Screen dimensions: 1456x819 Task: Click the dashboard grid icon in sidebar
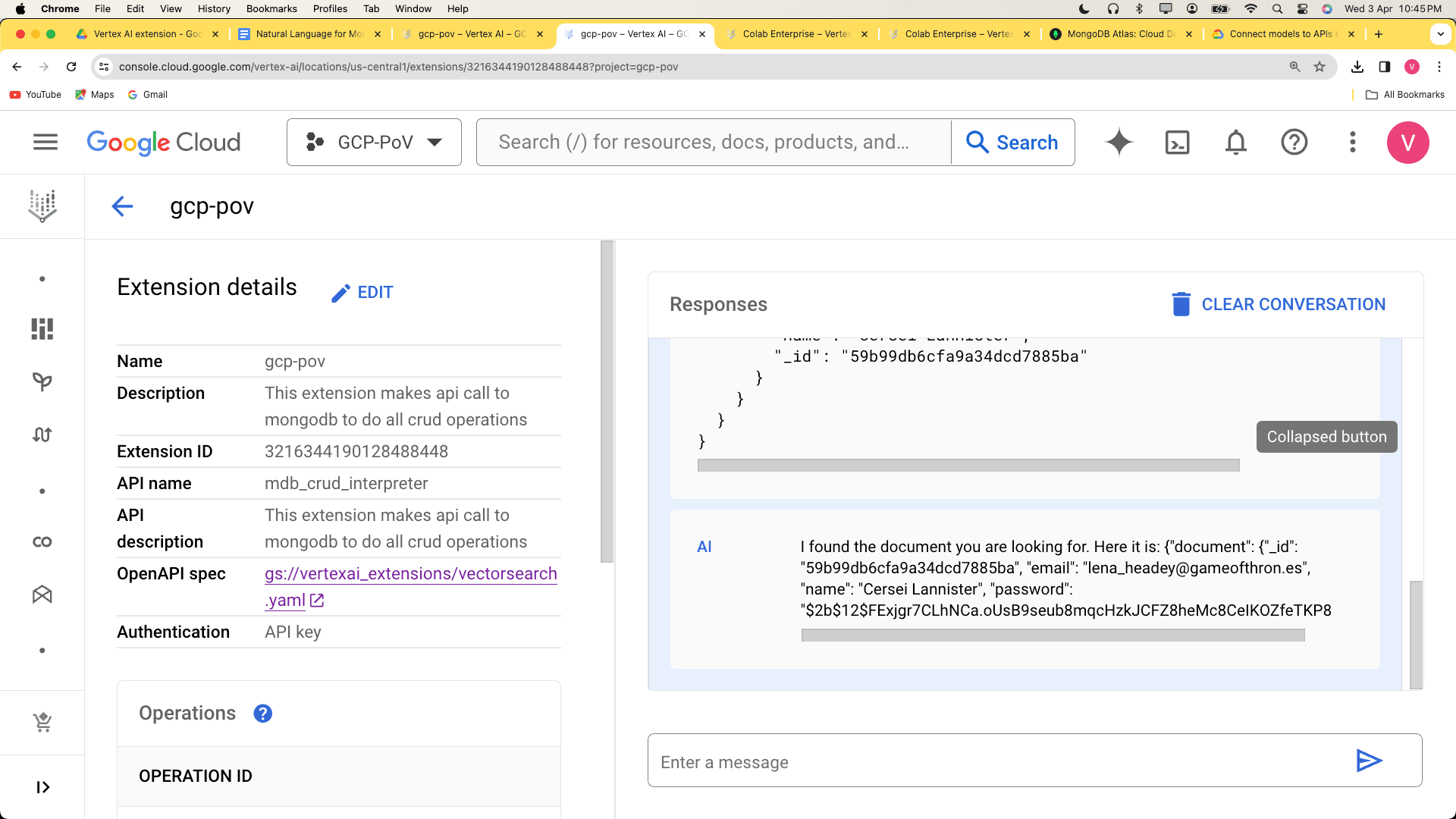coord(42,328)
